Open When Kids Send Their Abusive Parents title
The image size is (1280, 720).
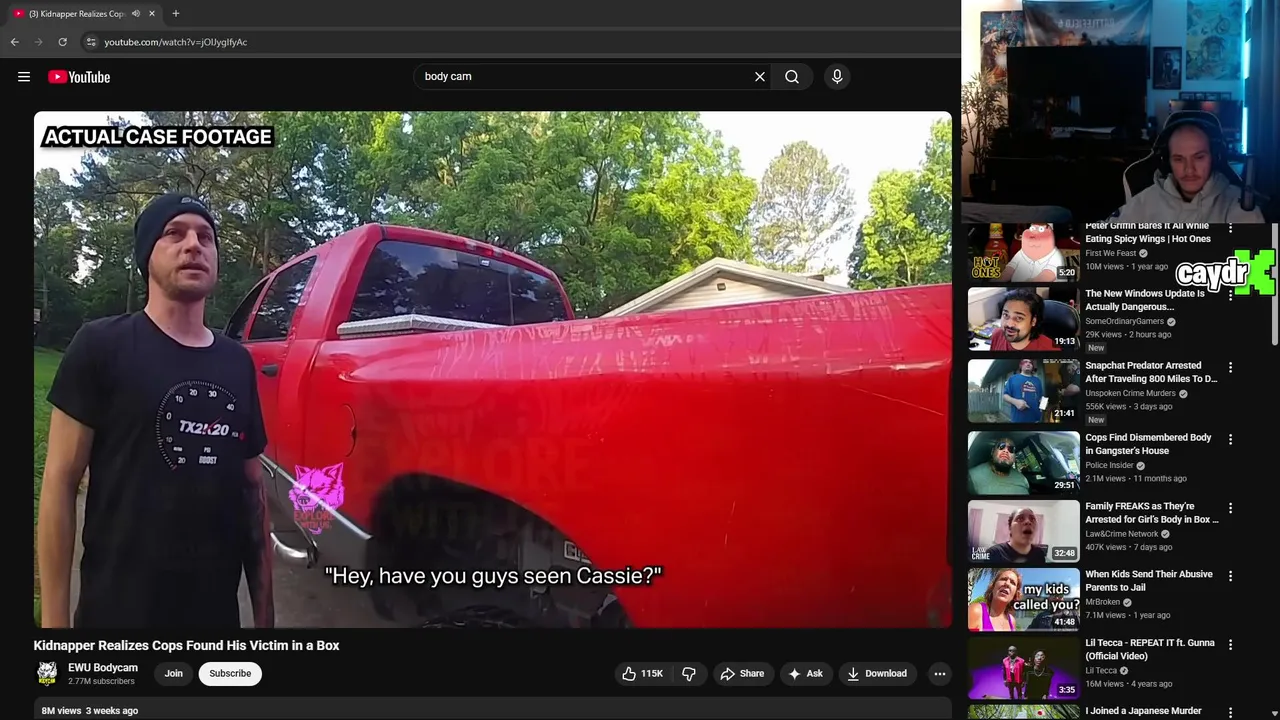(x=1149, y=581)
